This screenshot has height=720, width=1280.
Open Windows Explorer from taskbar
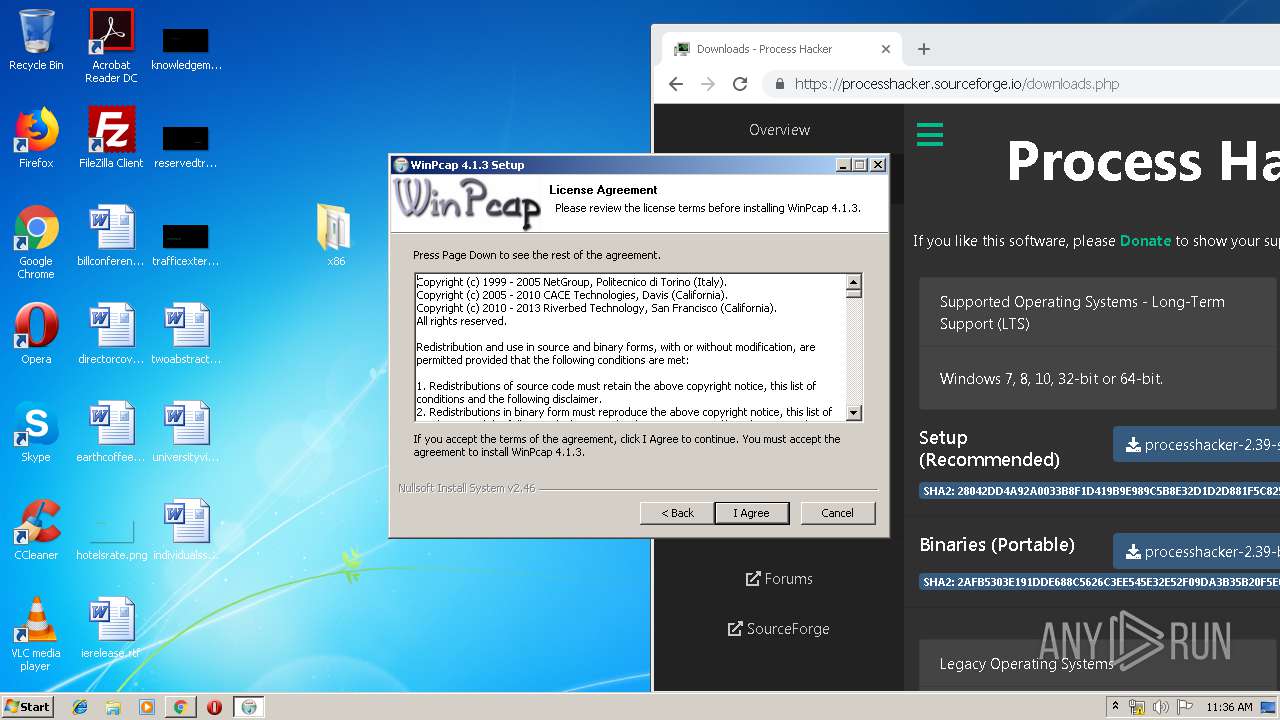click(113, 707)
